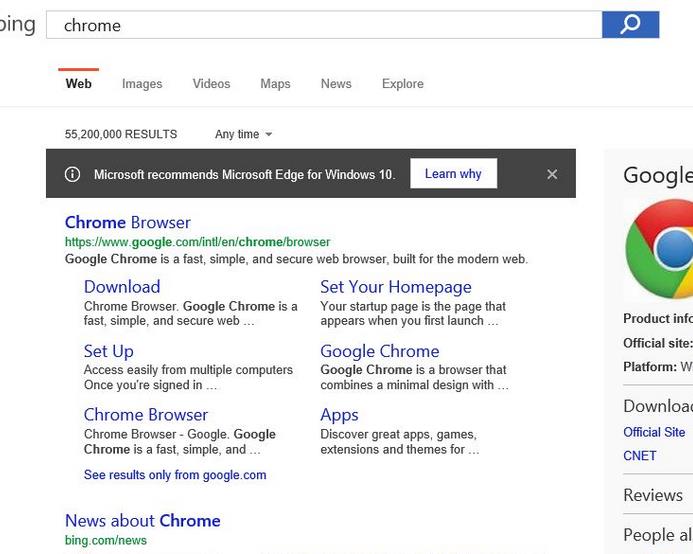Open the Set Up sublink
The width and height of the screenshot is (693, 554).
109,351
